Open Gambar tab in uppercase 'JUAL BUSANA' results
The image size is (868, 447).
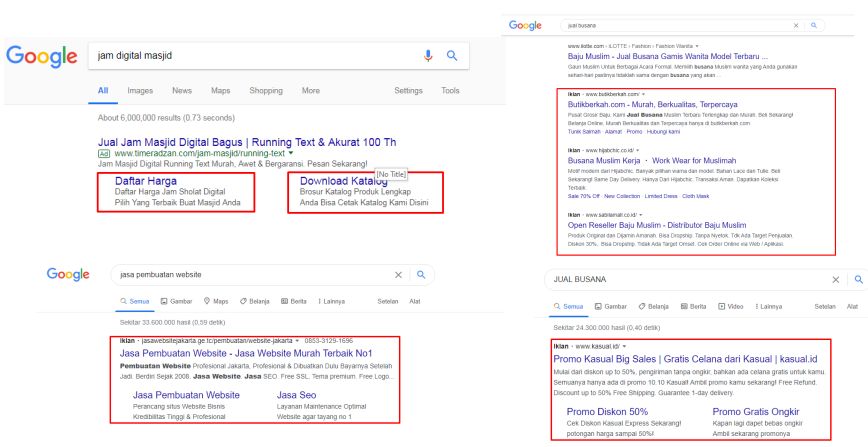(x=611, y=306)
